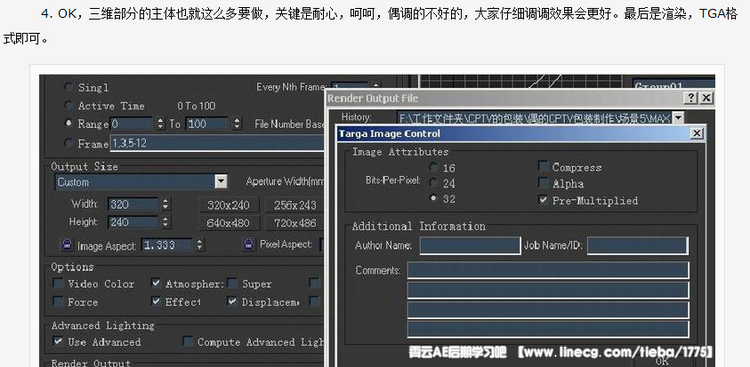Click the Width field showing 320
Screen dimensions: 750x367
pyautogui.click(x=133, y=204)
